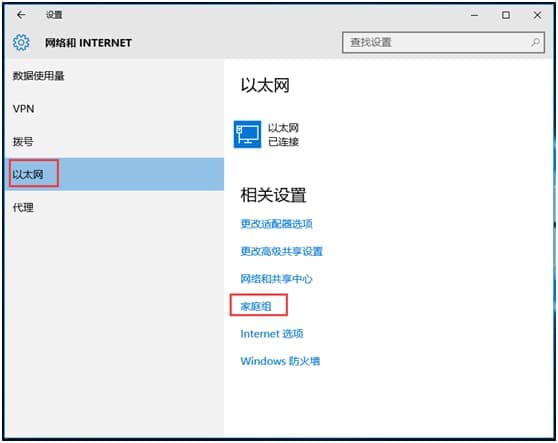Image resolution: width=558 pixels, height=443 pixels.
Task: Click the 以太网 已连接 connection entry
Action: [x=266, y=135]
